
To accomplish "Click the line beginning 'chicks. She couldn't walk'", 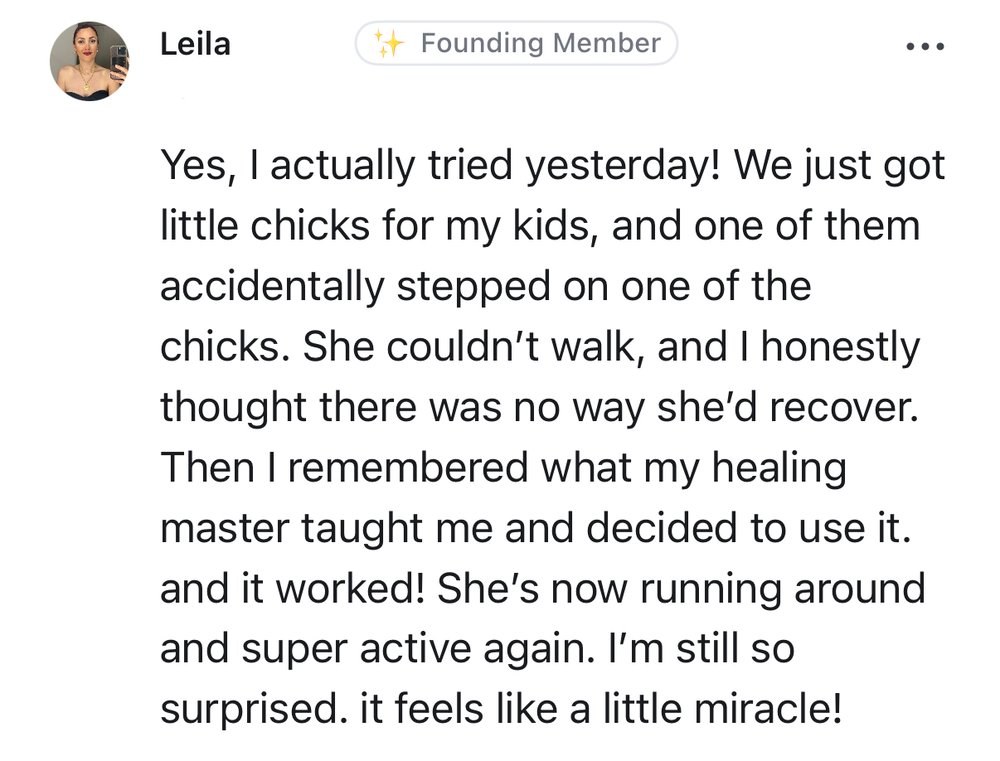I will pyautogui.click(x=540, y=346).
